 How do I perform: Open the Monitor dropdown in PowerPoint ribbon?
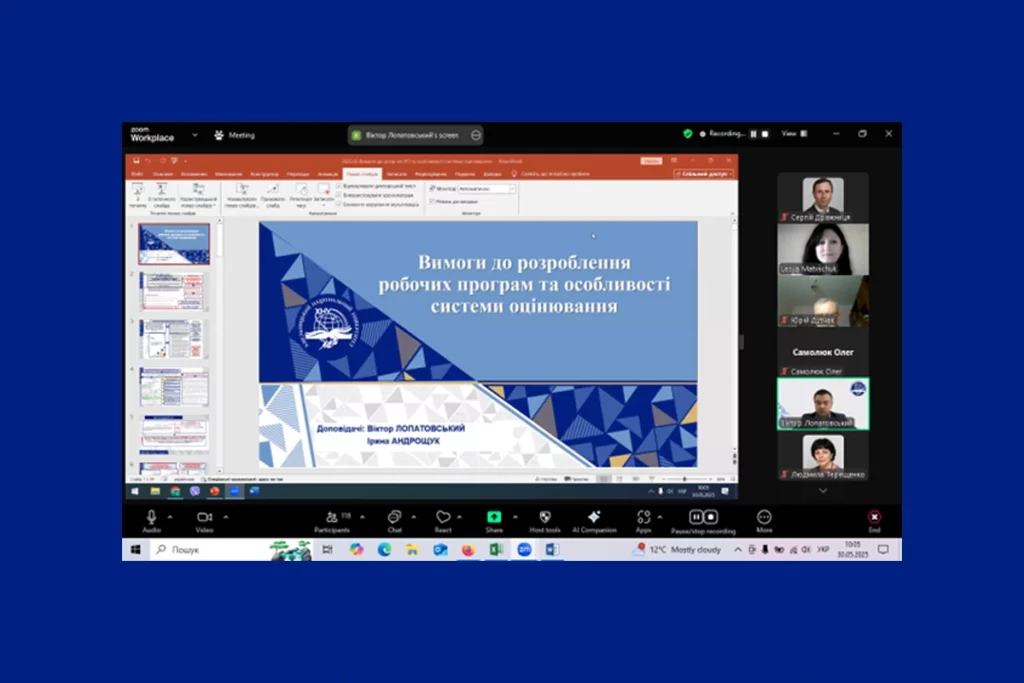pos(486,188)
